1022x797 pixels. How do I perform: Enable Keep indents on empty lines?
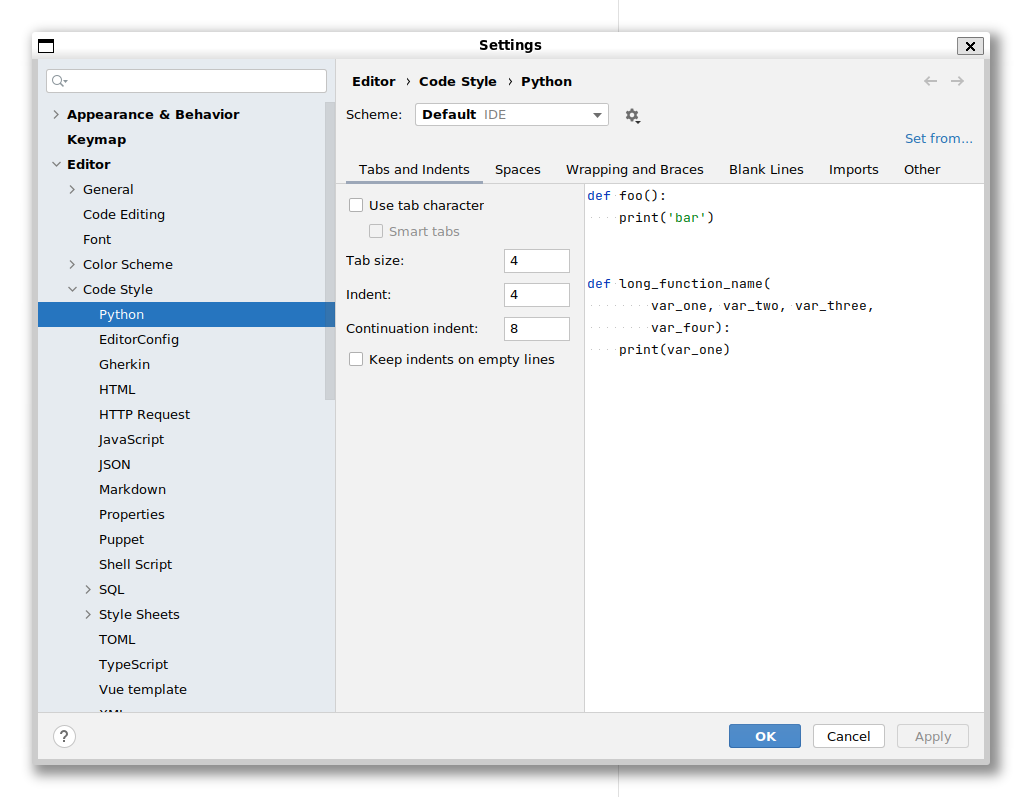pos(356,360)
